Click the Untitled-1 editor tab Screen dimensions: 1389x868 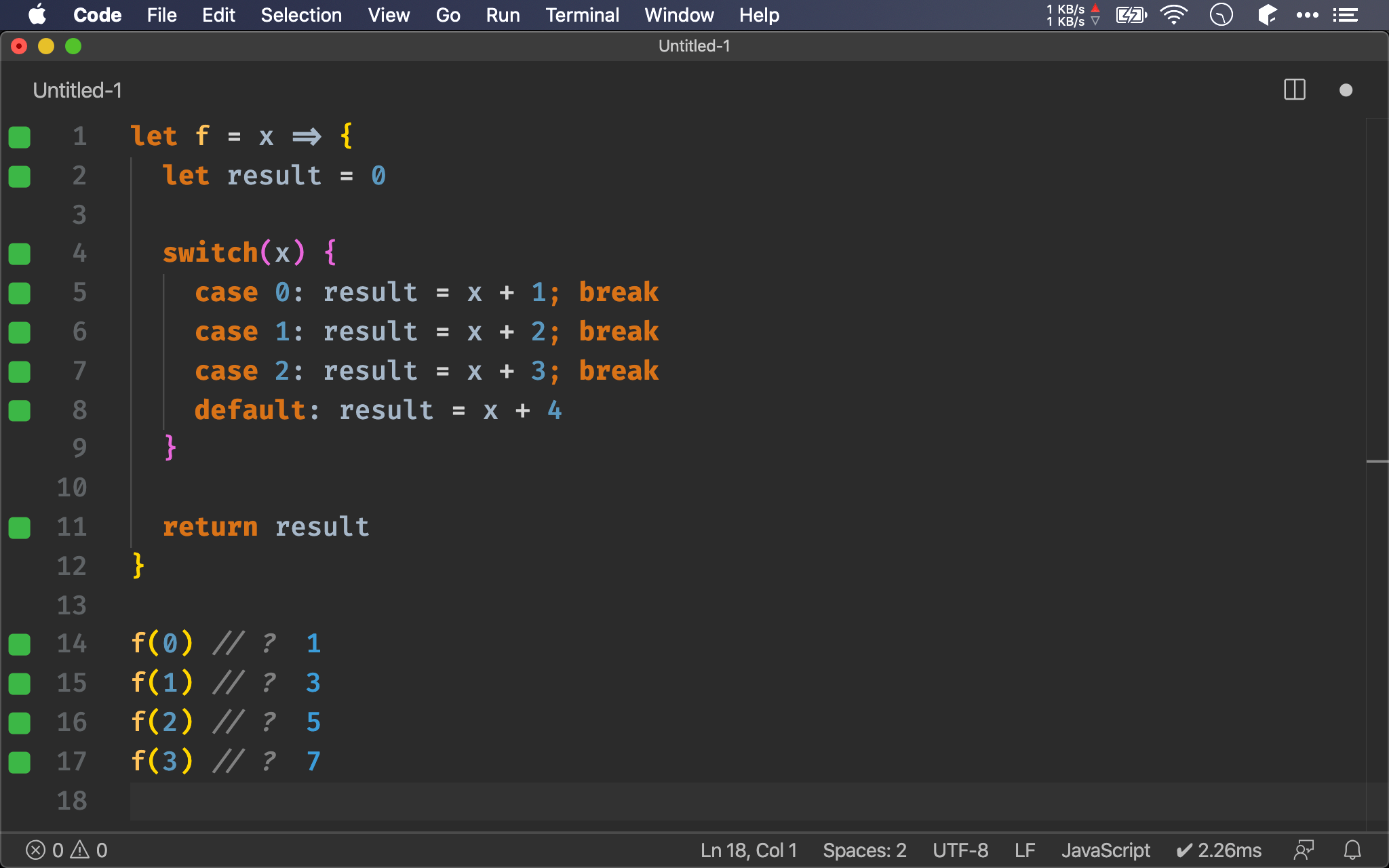point(77,90)
